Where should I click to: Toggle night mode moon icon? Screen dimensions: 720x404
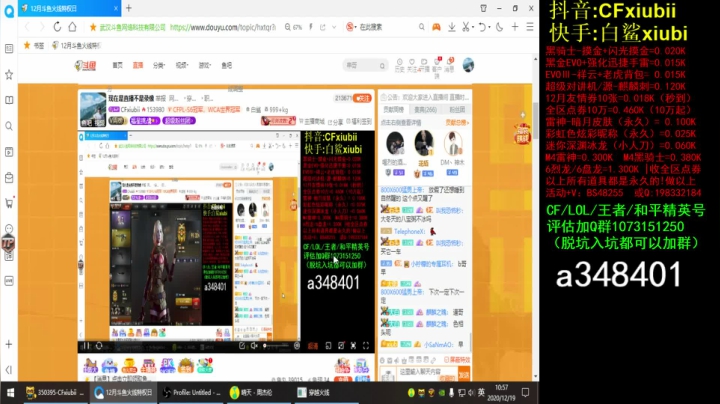[x=500, y=28]
